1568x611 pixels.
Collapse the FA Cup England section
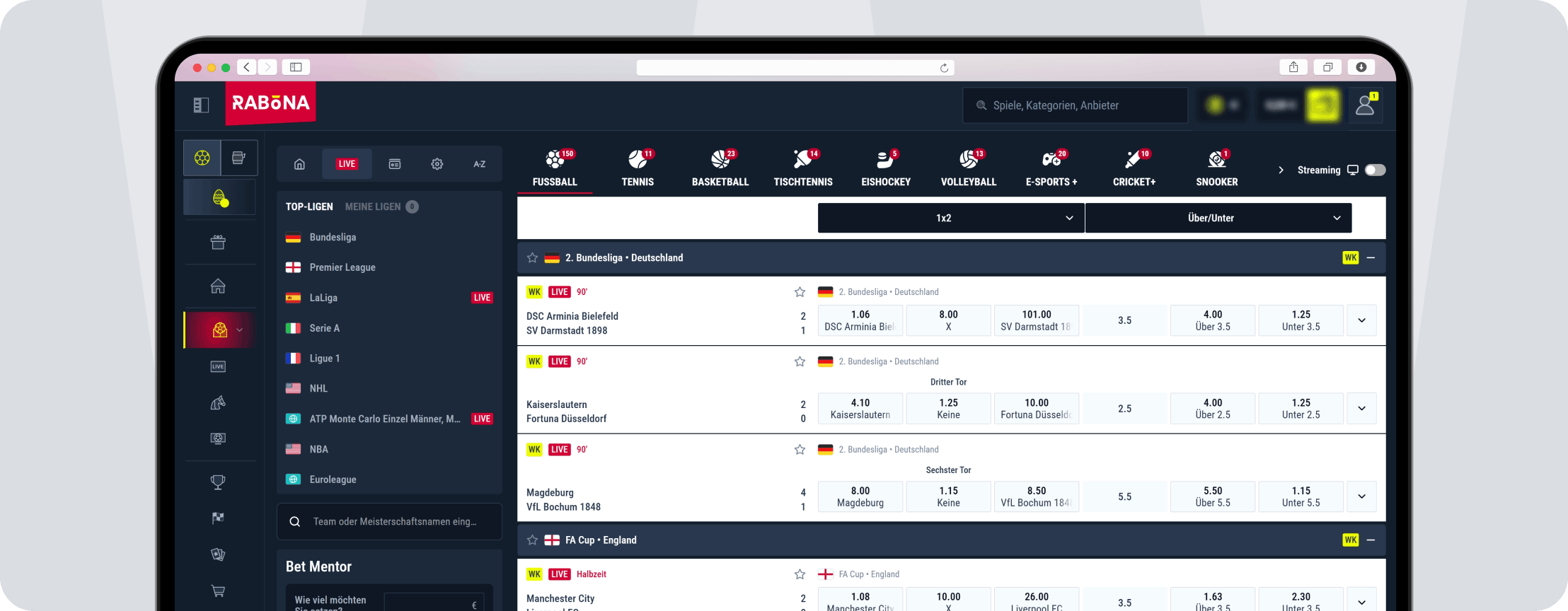[x=1371, y=540]
